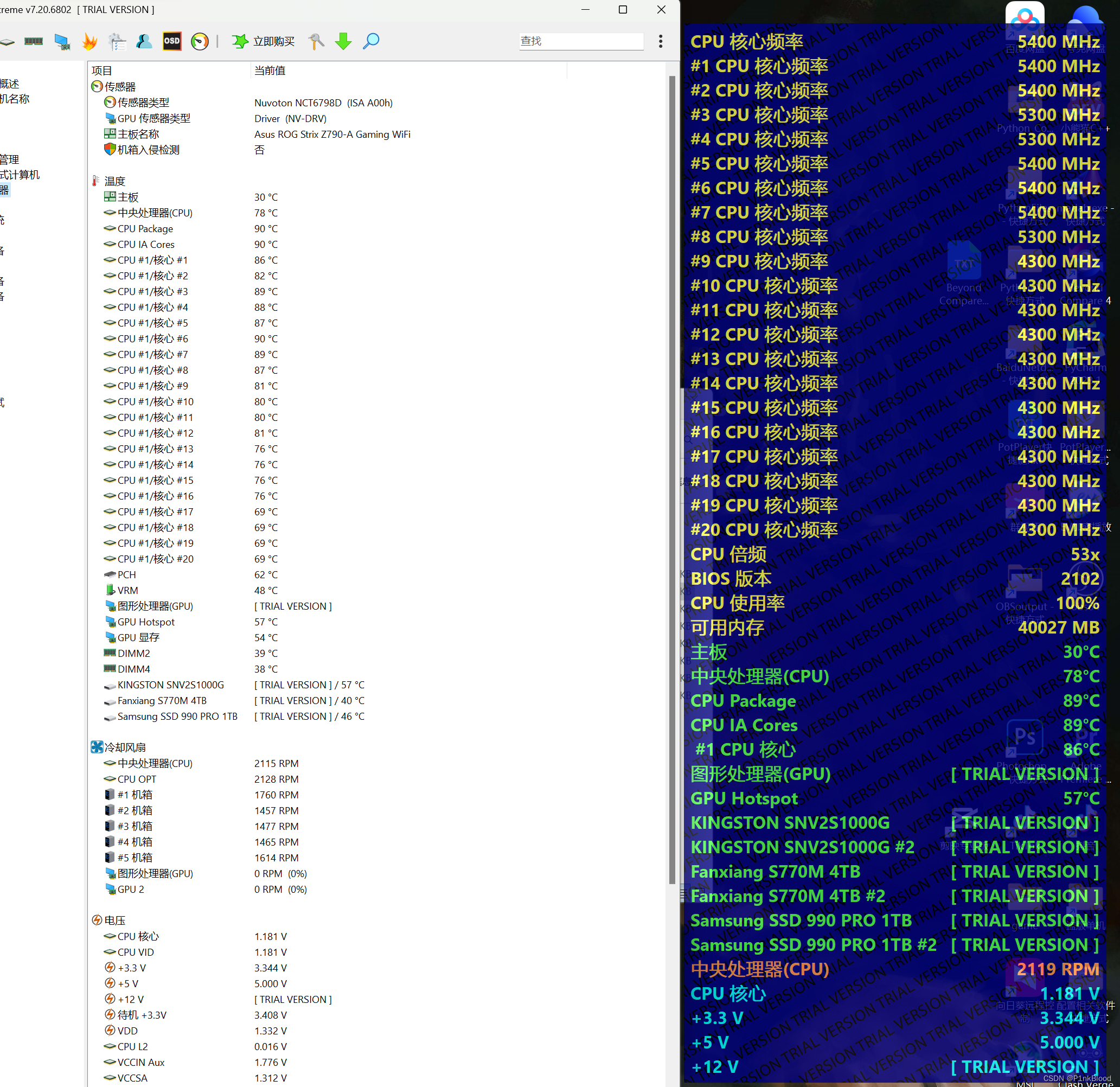Toggle the OSD panel toolbar icon
Viewport: 1120px width, 1087px height.
tap(171, 41)
